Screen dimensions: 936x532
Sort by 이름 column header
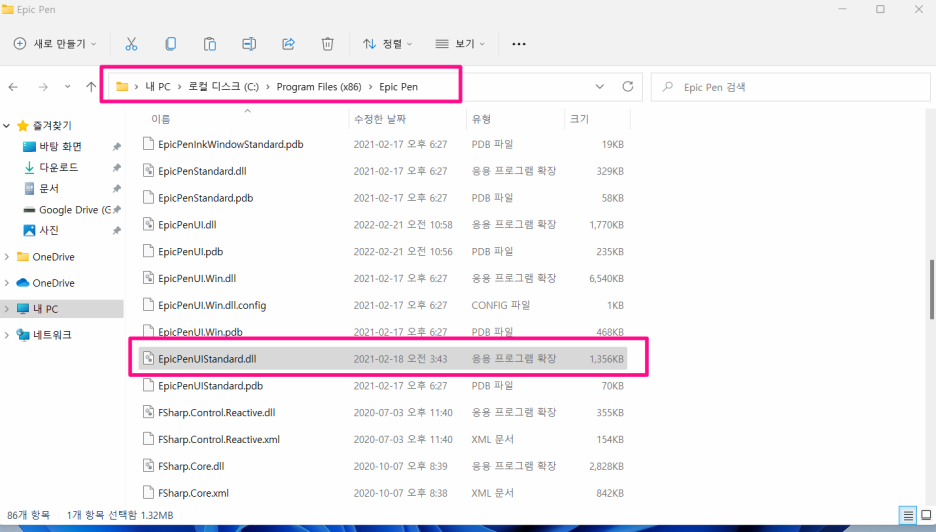(161, 119)
